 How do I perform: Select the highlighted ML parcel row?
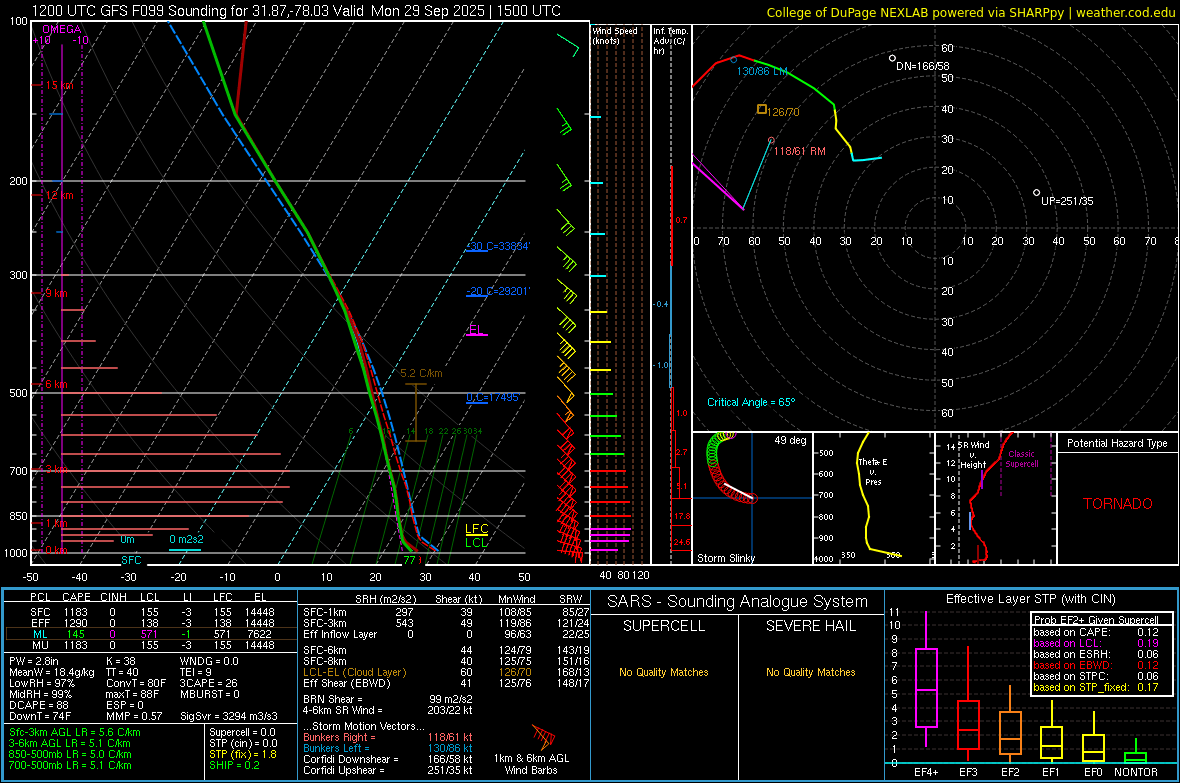coord(151,634)
